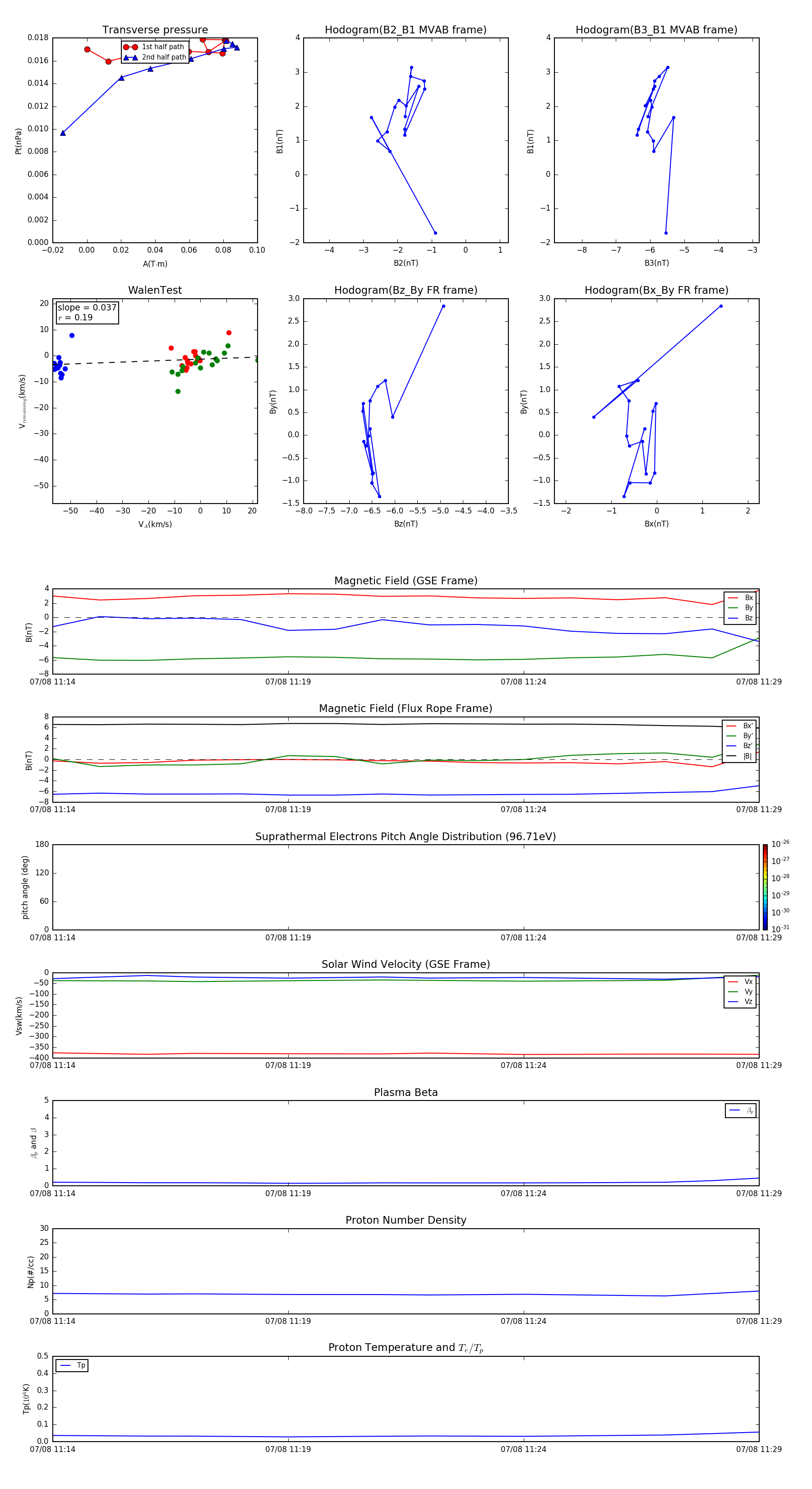This screenshot has width=812, height=1489.
Task: Click the 'V_remaining(km/s)' y-axis label
Action: coord(23,401)
